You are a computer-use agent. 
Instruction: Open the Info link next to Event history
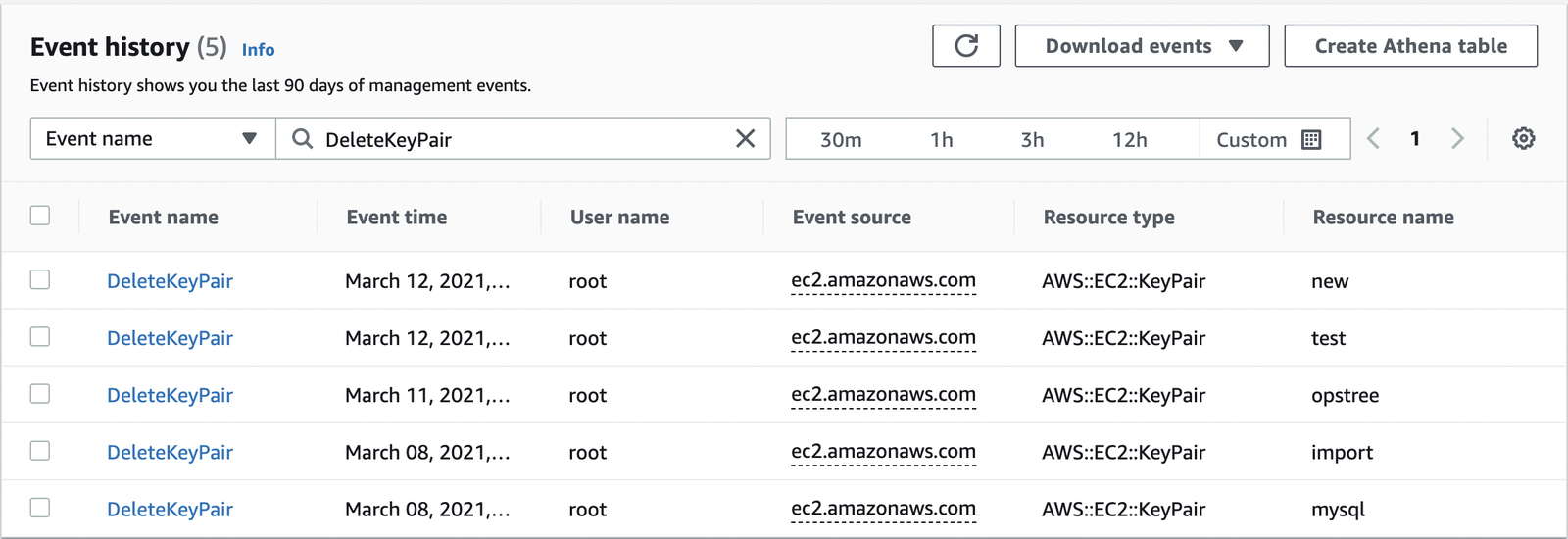258,50
